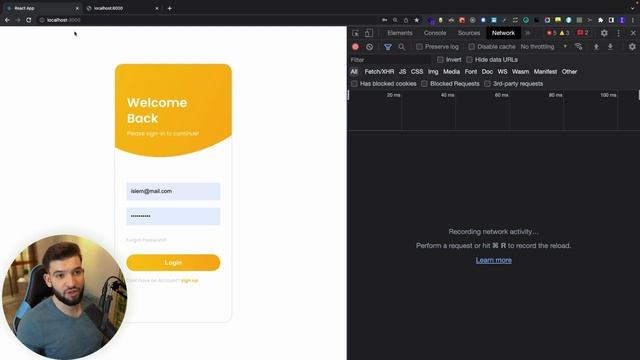Click the network Filter text box
Viewport: 640px width, 360px height.
point(390,60)
